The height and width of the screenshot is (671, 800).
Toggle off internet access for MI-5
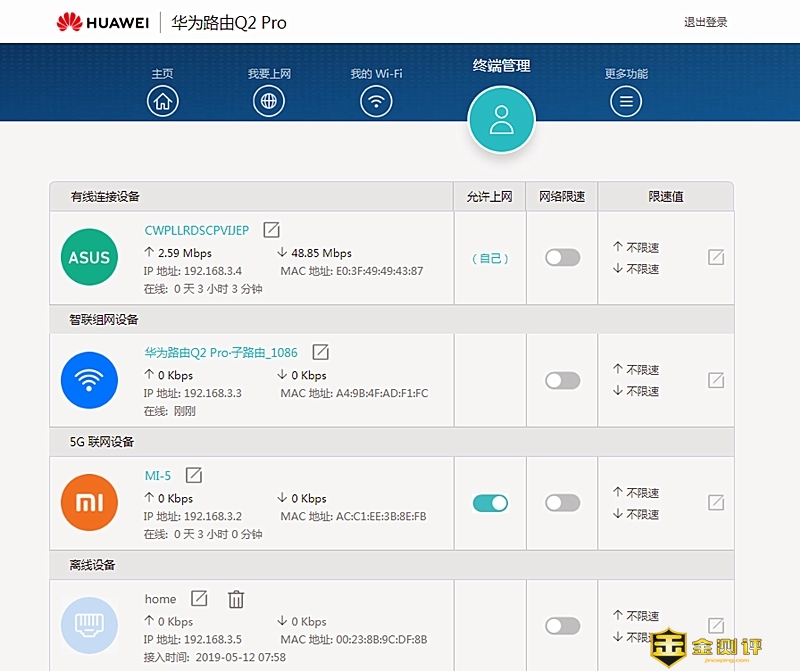[x=490, y=503]
